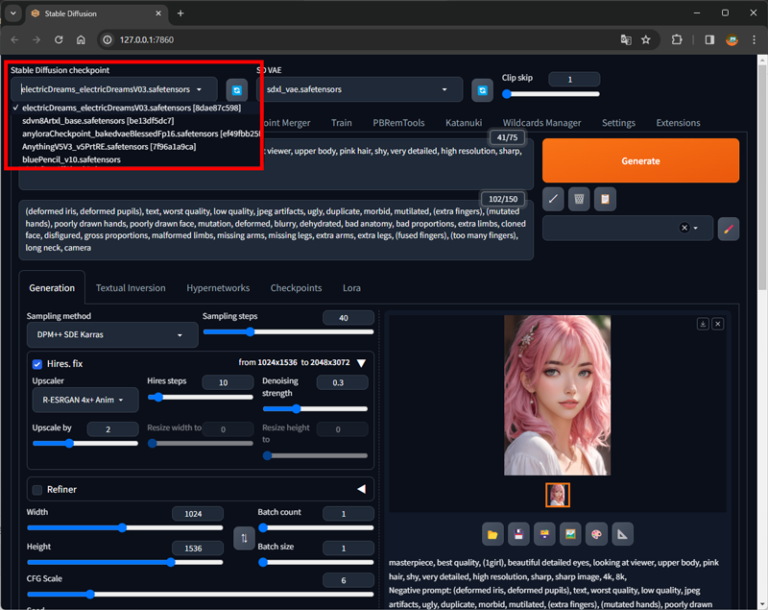The height and width of the screenshot is (610, 768).
Task: Go to the Settings tab
Action: coord(619,123)
